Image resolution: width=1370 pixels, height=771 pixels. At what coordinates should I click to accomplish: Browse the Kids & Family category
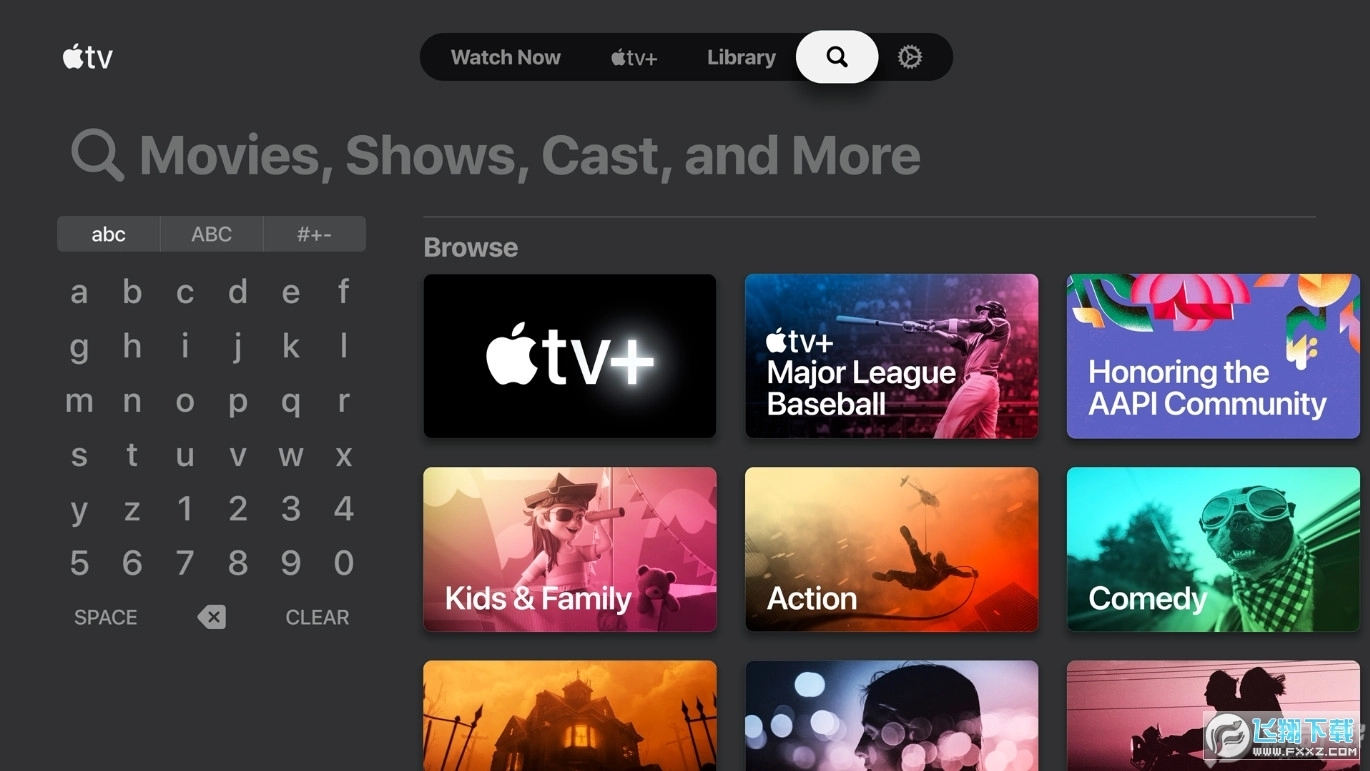point(570,549)
